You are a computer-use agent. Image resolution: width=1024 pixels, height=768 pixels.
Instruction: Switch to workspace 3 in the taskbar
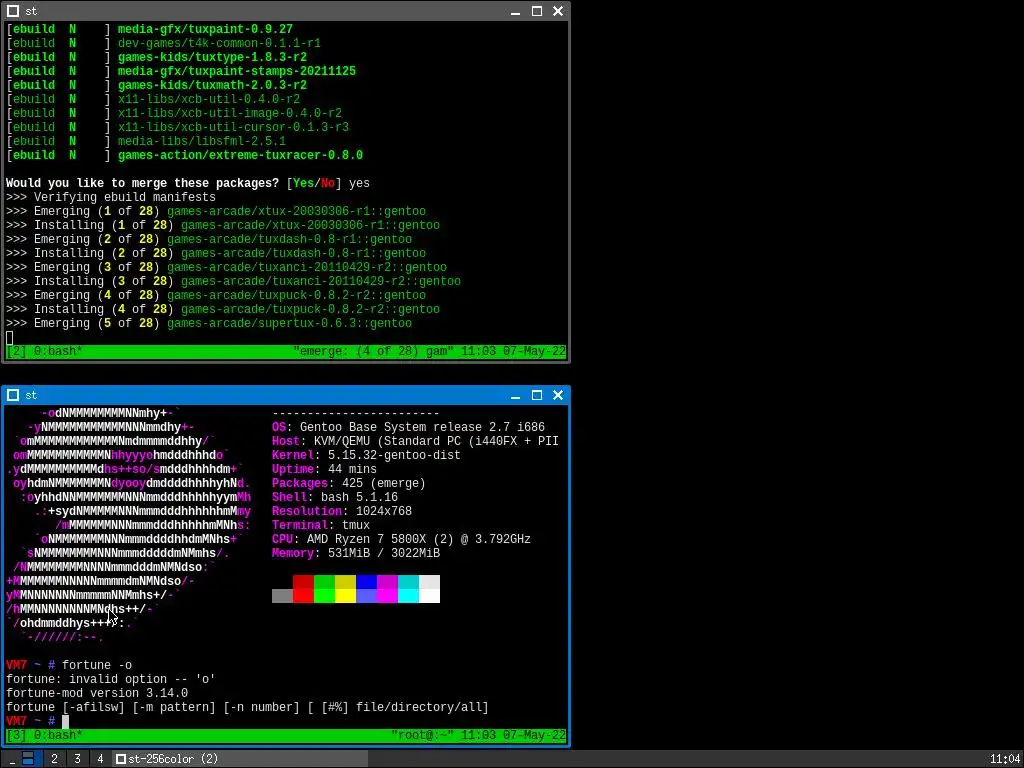click(77, 759)
